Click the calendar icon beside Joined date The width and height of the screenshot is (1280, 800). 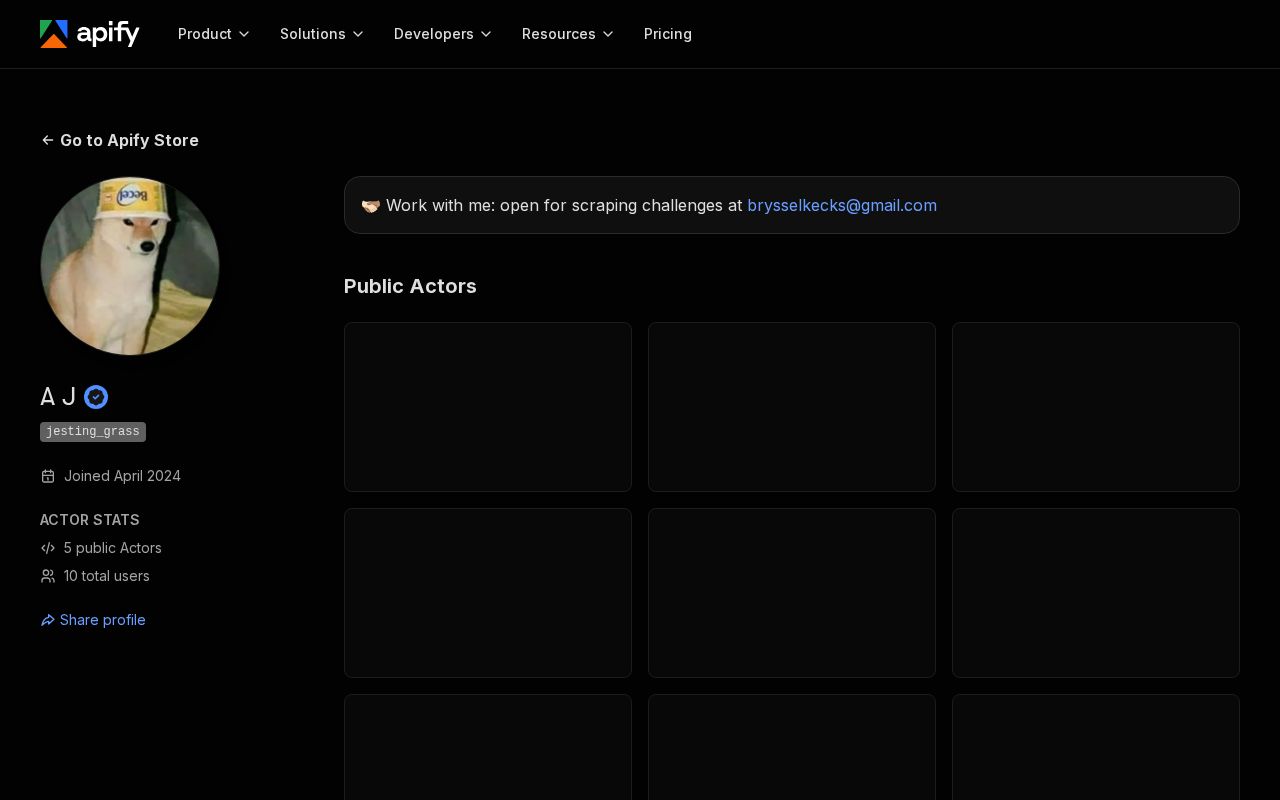coord(48,476)
